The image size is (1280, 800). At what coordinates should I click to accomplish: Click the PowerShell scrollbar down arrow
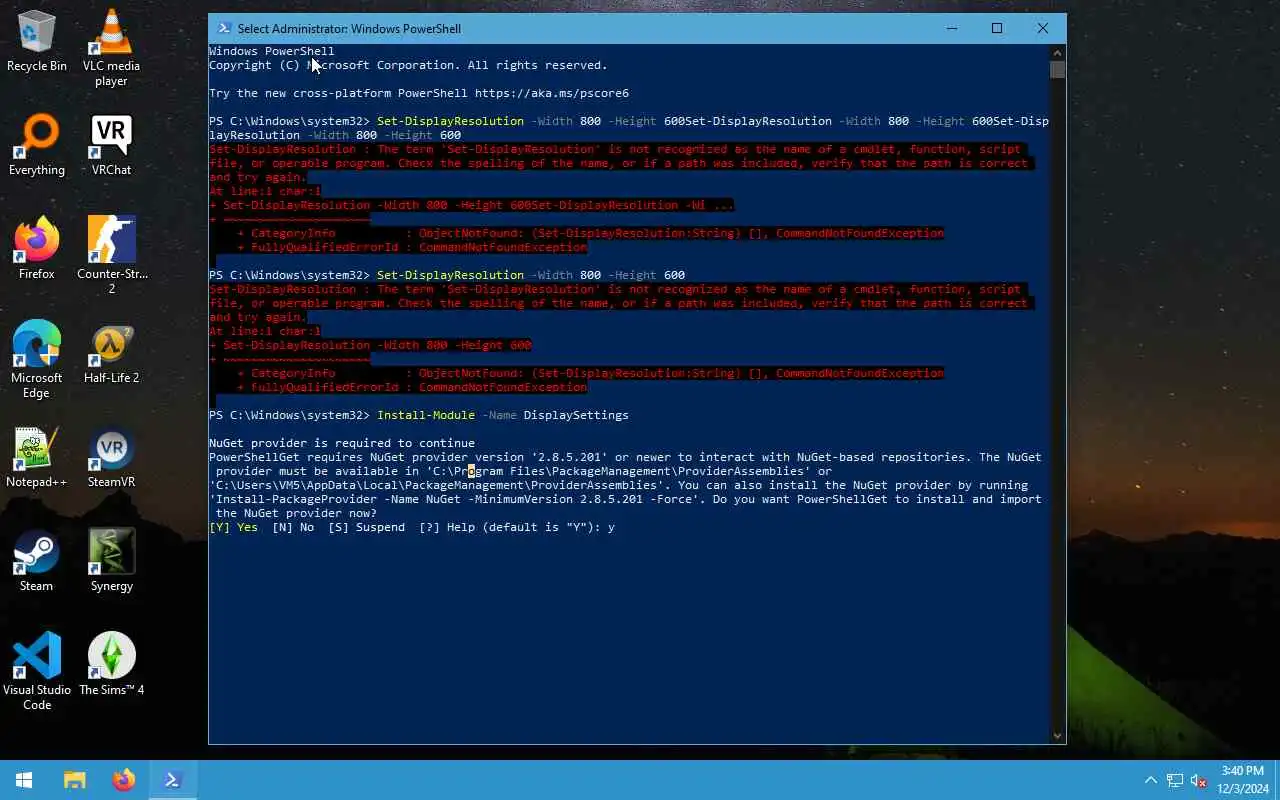click(1058, 736)
